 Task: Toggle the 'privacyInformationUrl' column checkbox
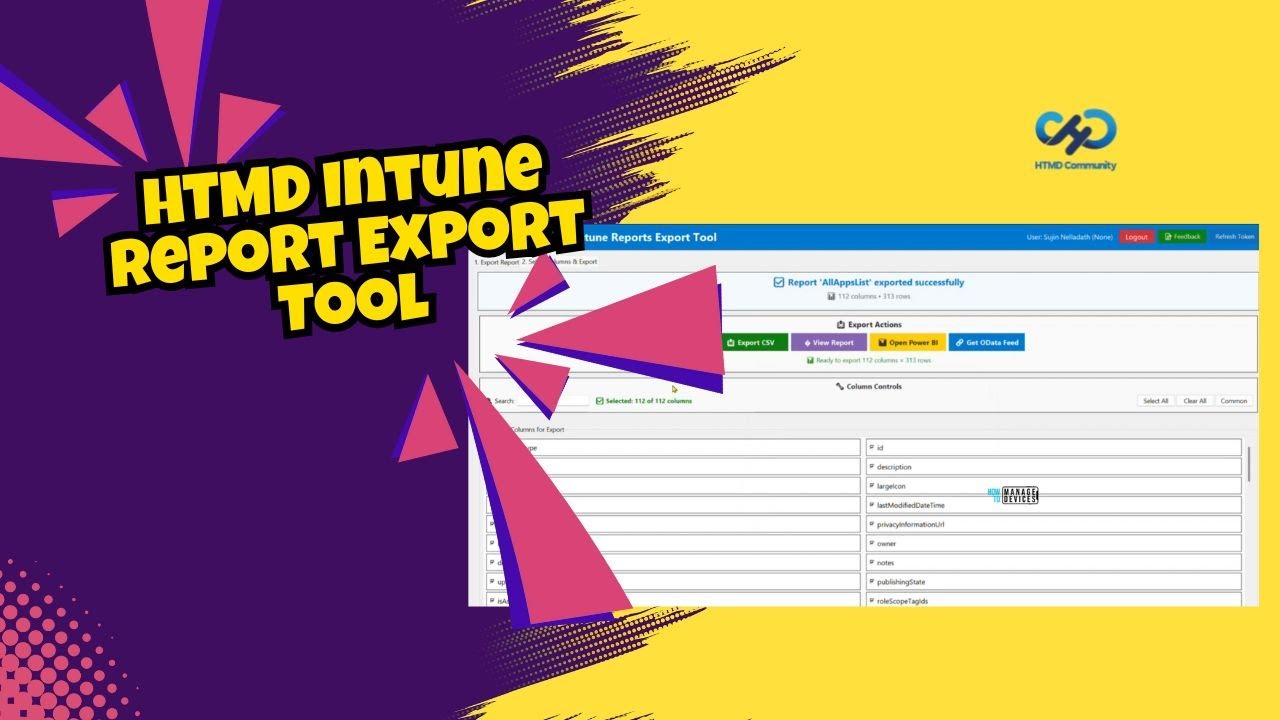tap(872, 525)
